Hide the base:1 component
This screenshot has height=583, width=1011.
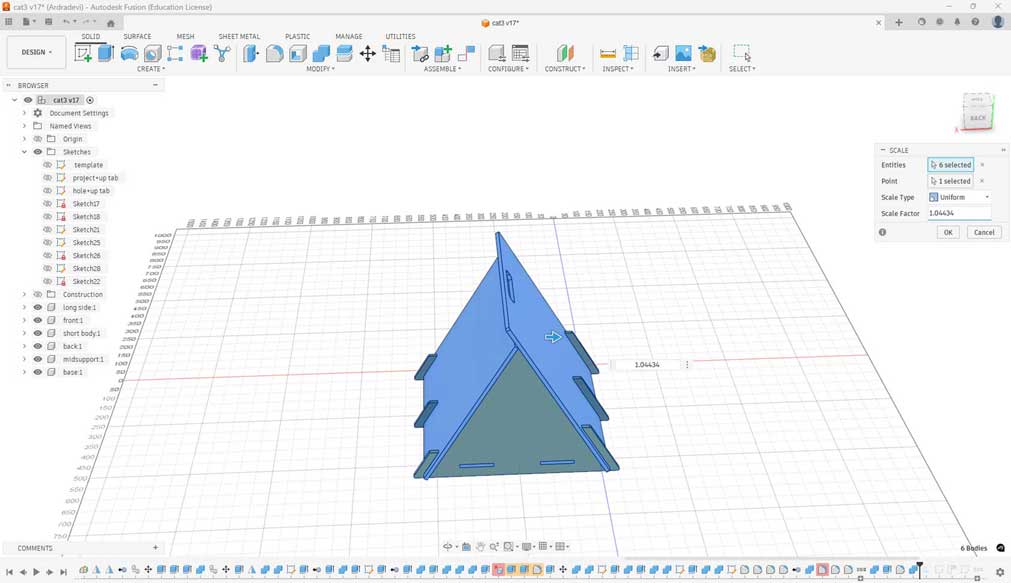click(x=37, y=372)
